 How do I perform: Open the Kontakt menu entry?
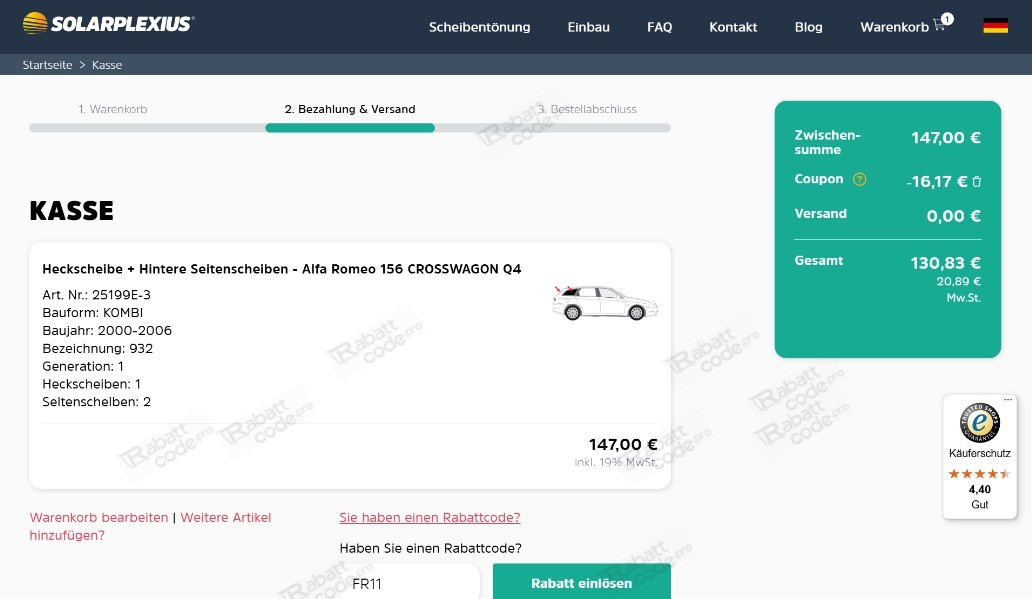click(733, 27)
